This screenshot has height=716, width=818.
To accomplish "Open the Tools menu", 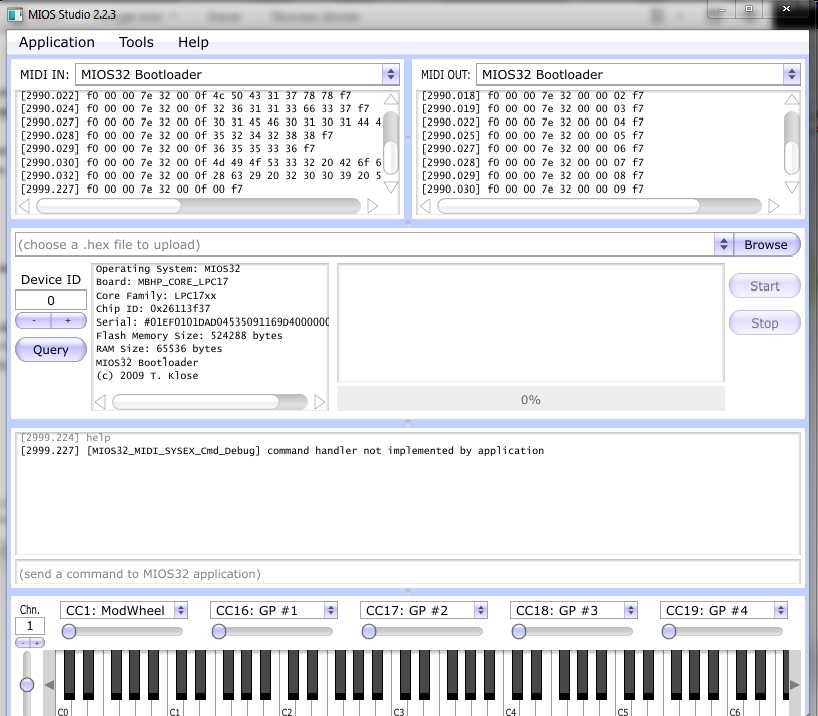I will point(136,42).
